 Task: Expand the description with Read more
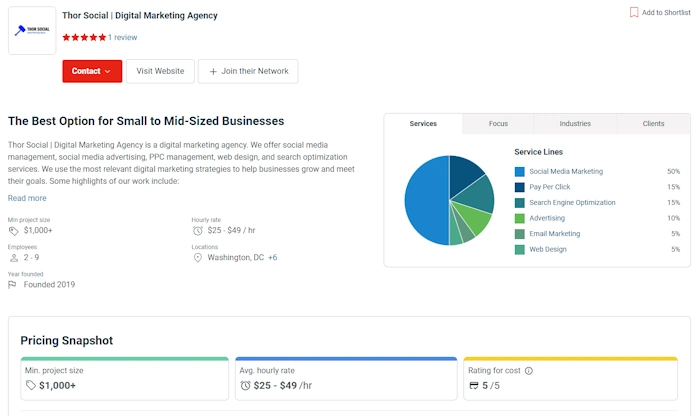(27, 198)
